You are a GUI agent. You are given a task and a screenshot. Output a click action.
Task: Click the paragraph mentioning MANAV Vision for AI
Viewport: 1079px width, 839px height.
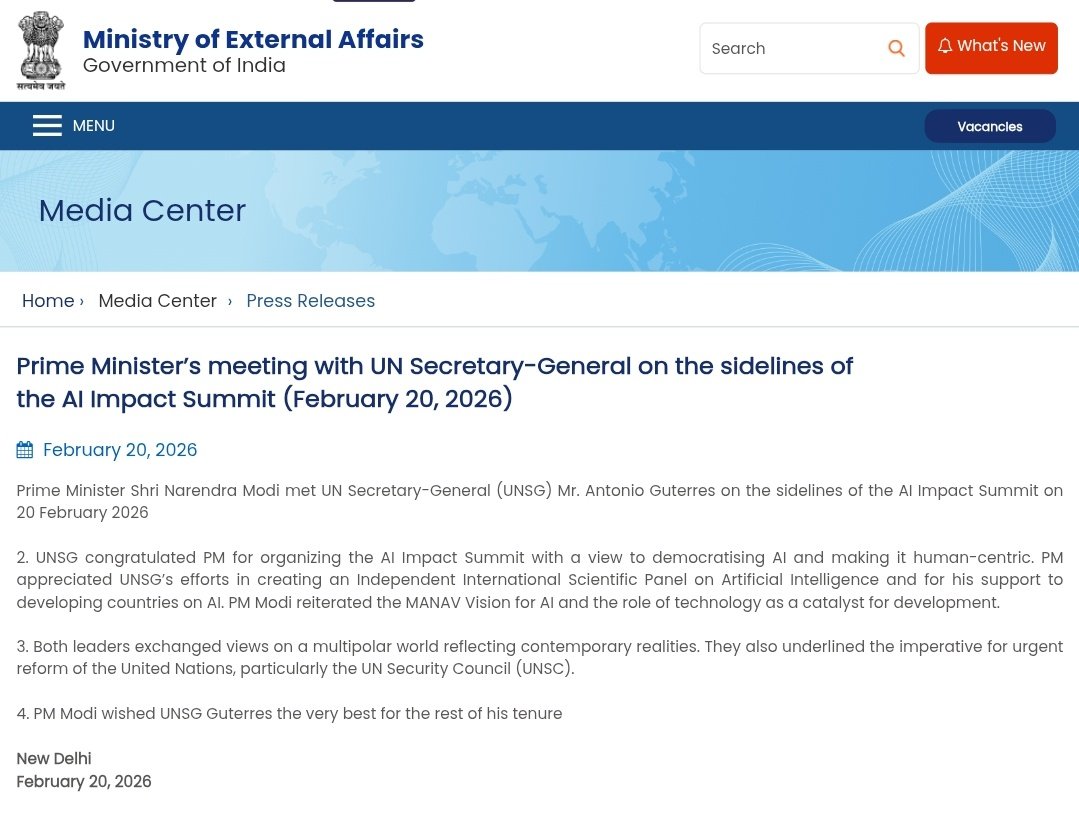click(539, 580)
